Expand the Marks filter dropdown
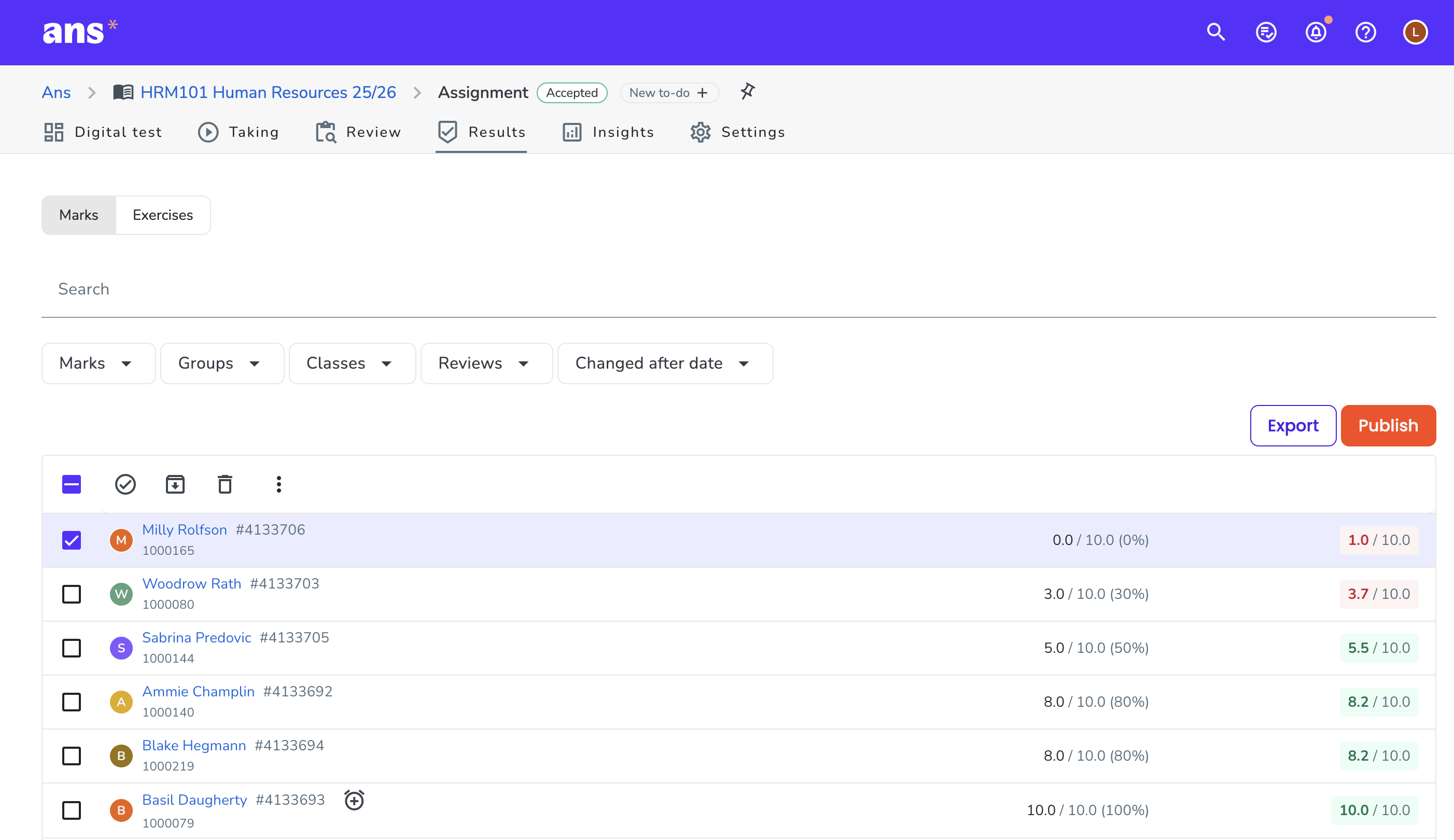 click(x=99, y=363)
